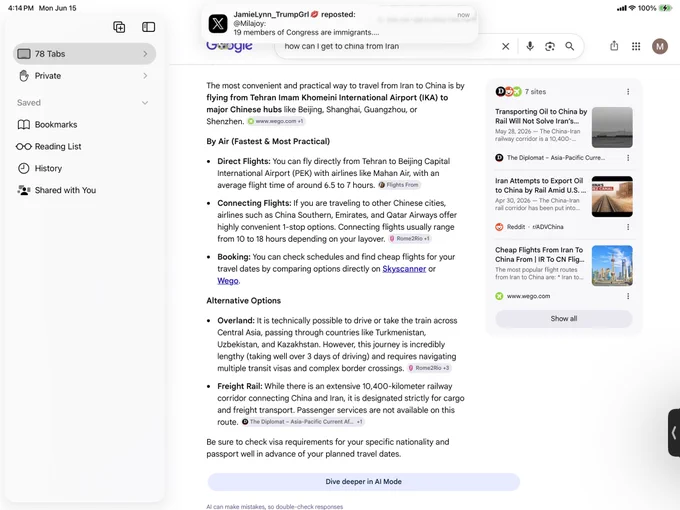
Task: Open the railway track thumbnail
Action: (x=612, y=196)
